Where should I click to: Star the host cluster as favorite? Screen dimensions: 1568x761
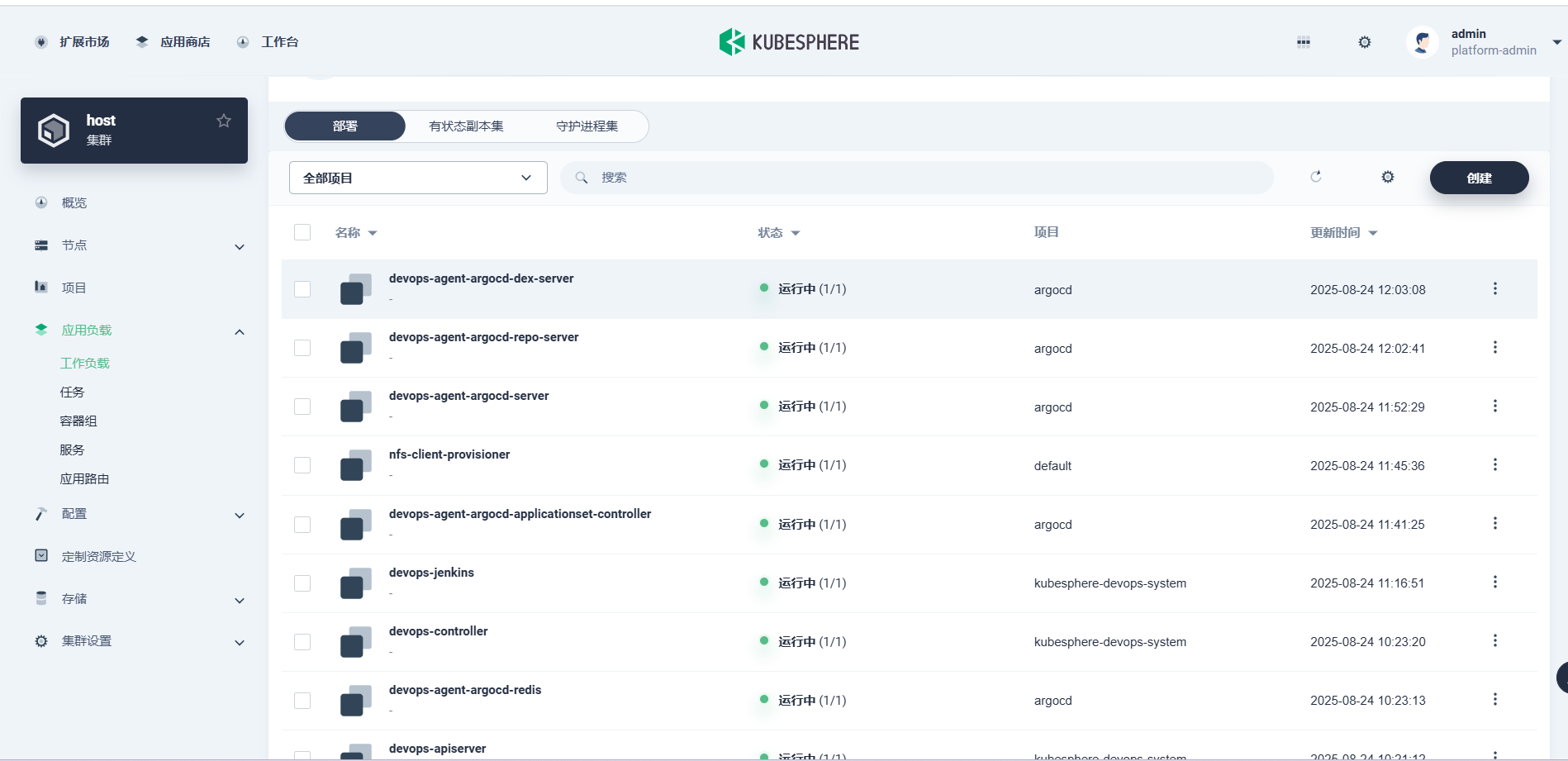224,121
